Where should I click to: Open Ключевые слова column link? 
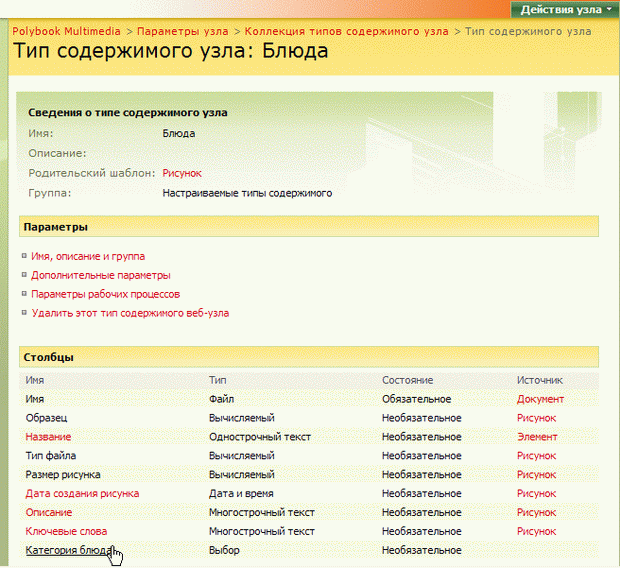[66, 531]
